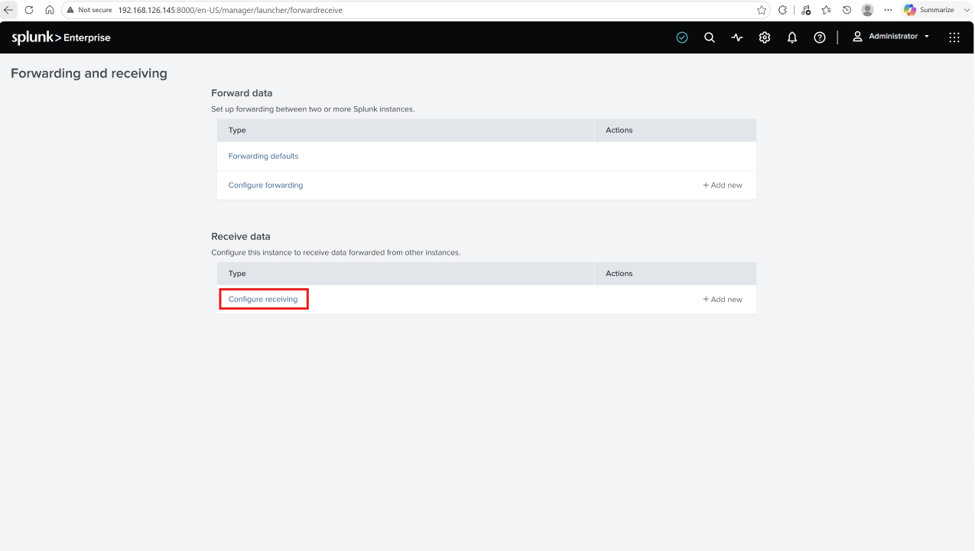This screenshot has width=975, height=551.
Task: Open Splunk Settings gear icon
Action: point(764,37)
